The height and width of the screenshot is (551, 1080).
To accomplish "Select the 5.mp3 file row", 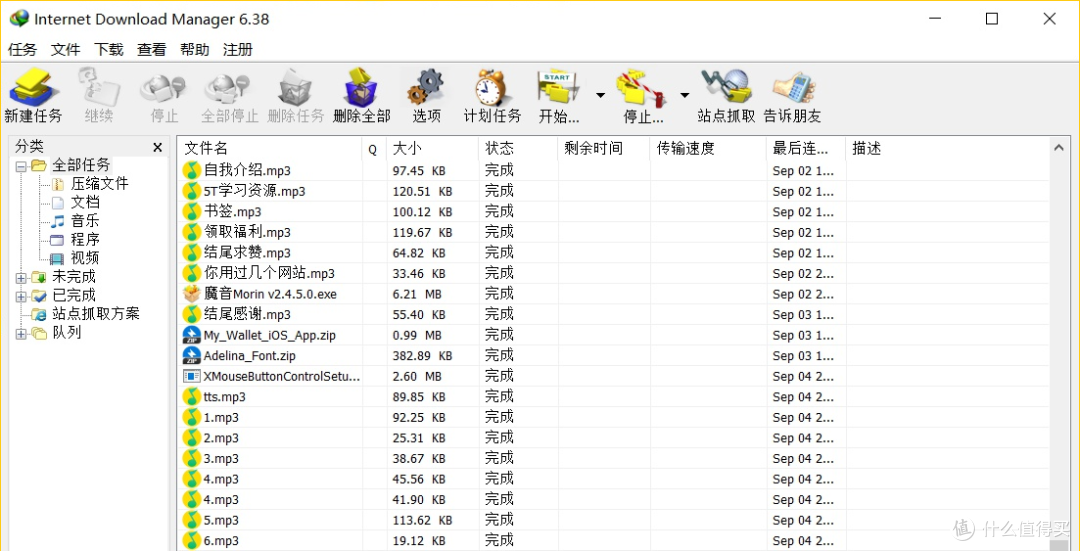I will 614,520.
